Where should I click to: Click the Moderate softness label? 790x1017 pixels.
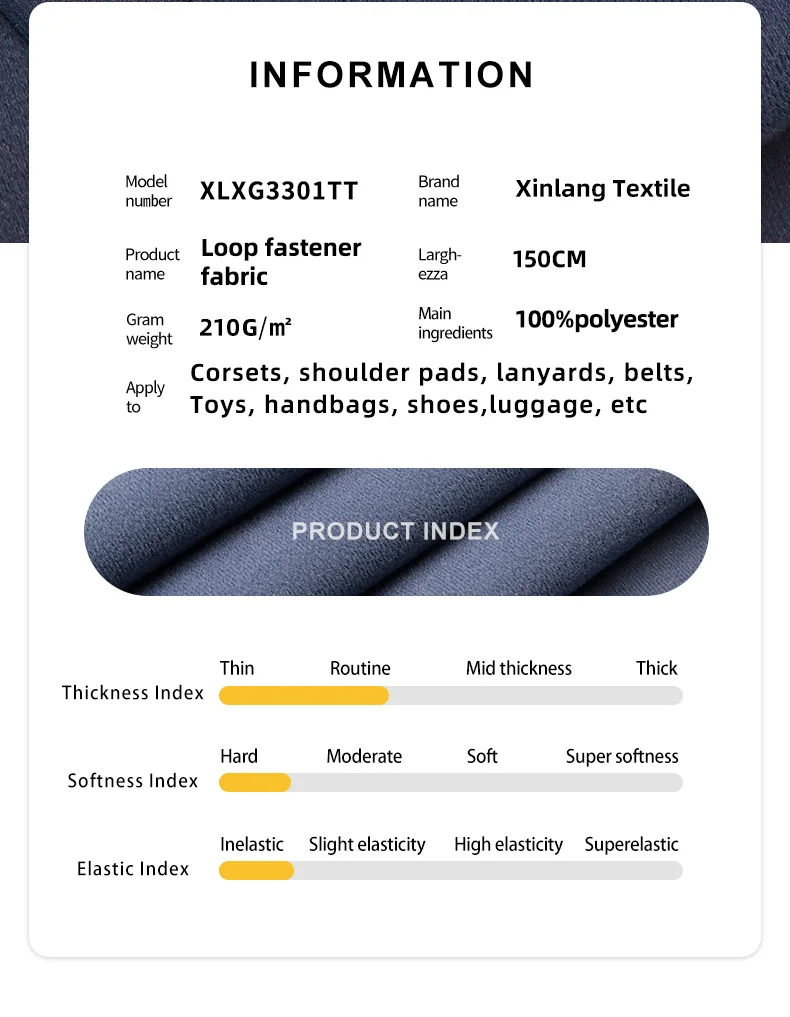point(364,756)
